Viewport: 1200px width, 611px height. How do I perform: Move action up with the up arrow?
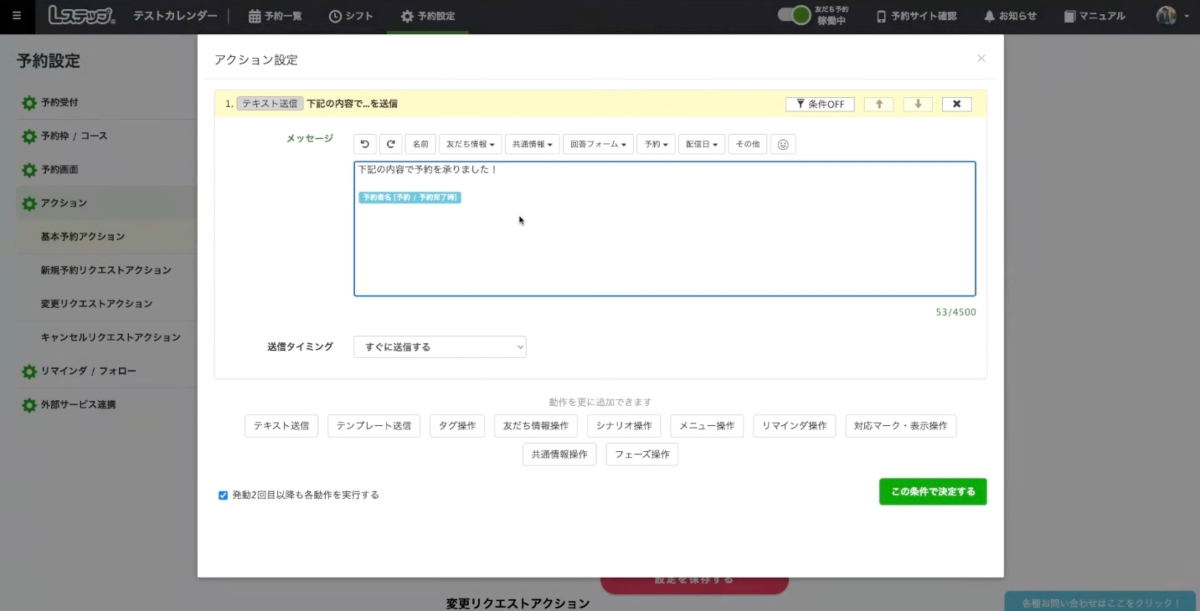pos(878,104)
